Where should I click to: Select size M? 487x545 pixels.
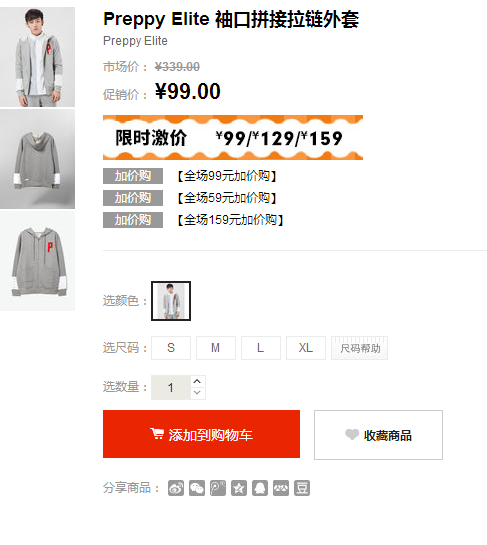pyautogui.click(x=216, y=348)
